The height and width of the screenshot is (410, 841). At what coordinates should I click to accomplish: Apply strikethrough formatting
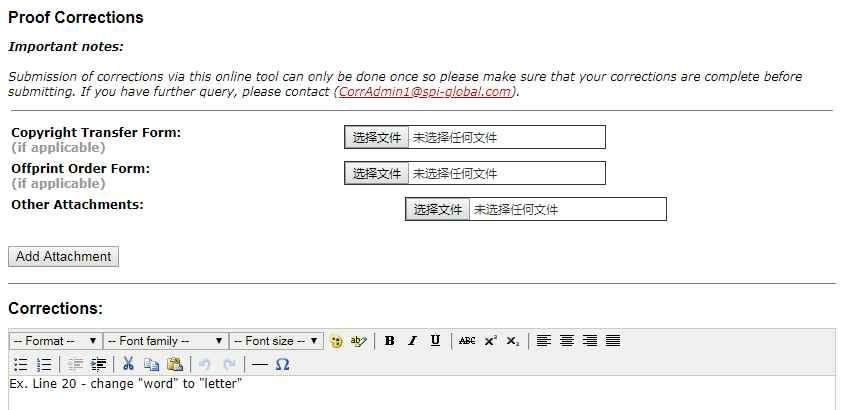click(467, 341)
